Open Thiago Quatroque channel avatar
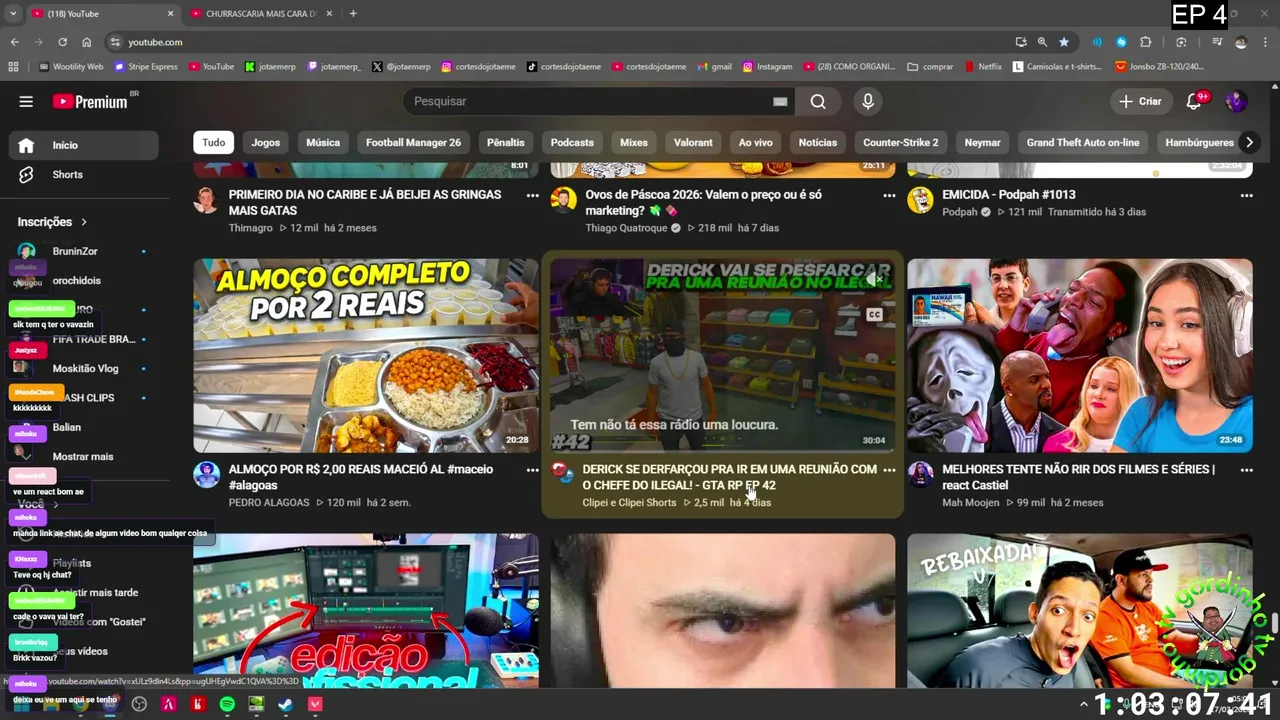1280x720 pixels. coord(563,200)
